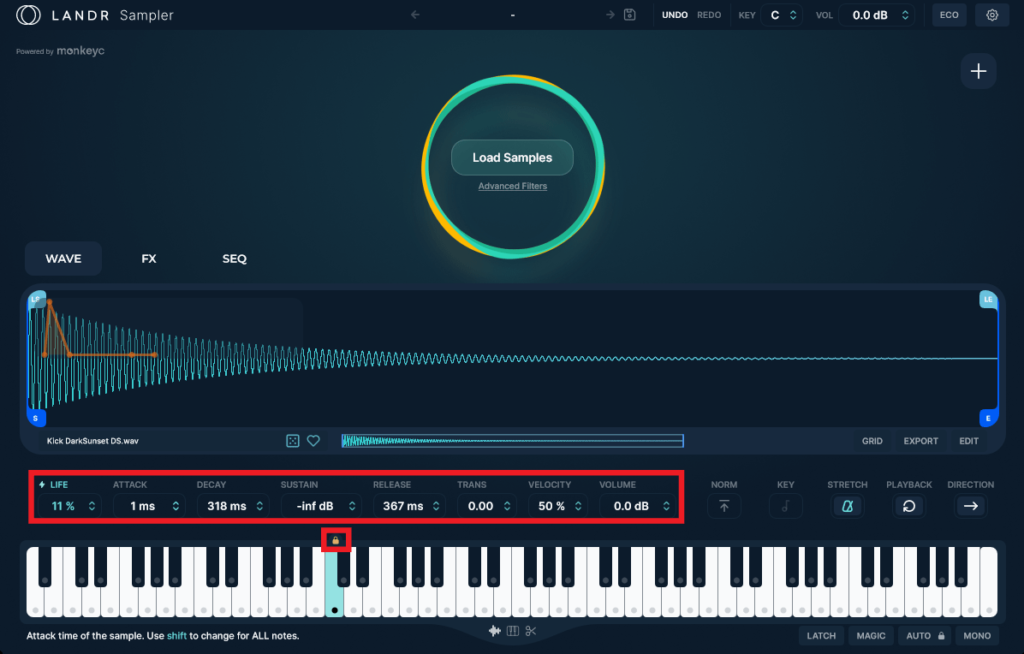Click the S sample start marker

tap(36, 418)
